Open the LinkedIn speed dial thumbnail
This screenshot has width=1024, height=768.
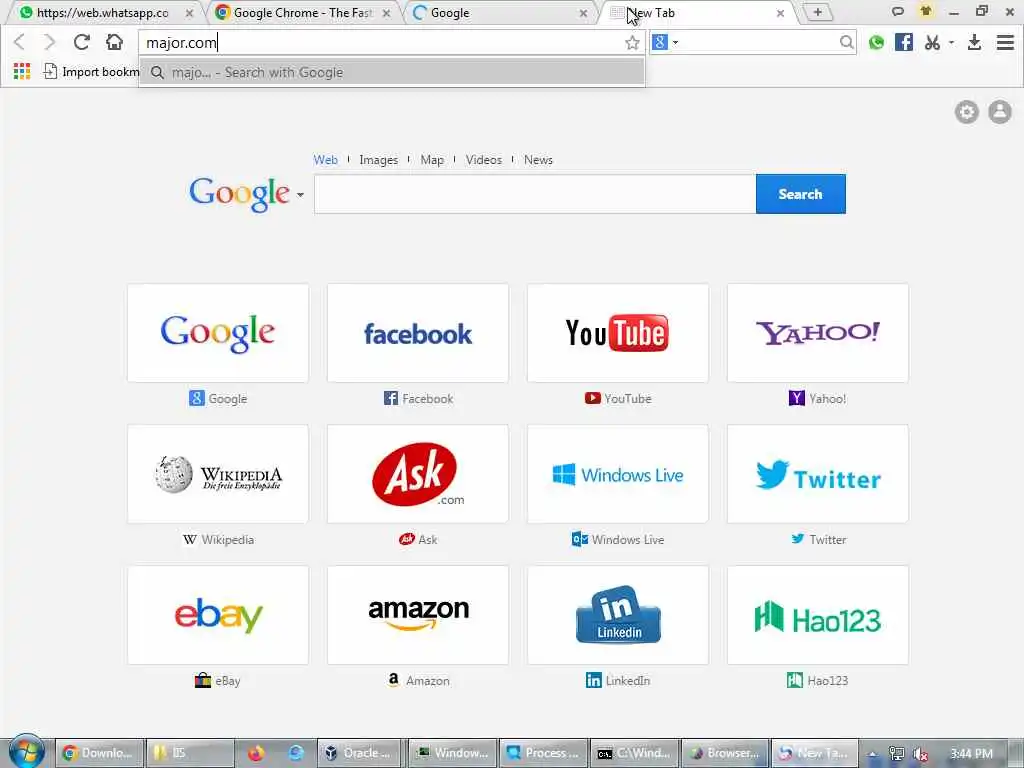click(x=618, y=615)
